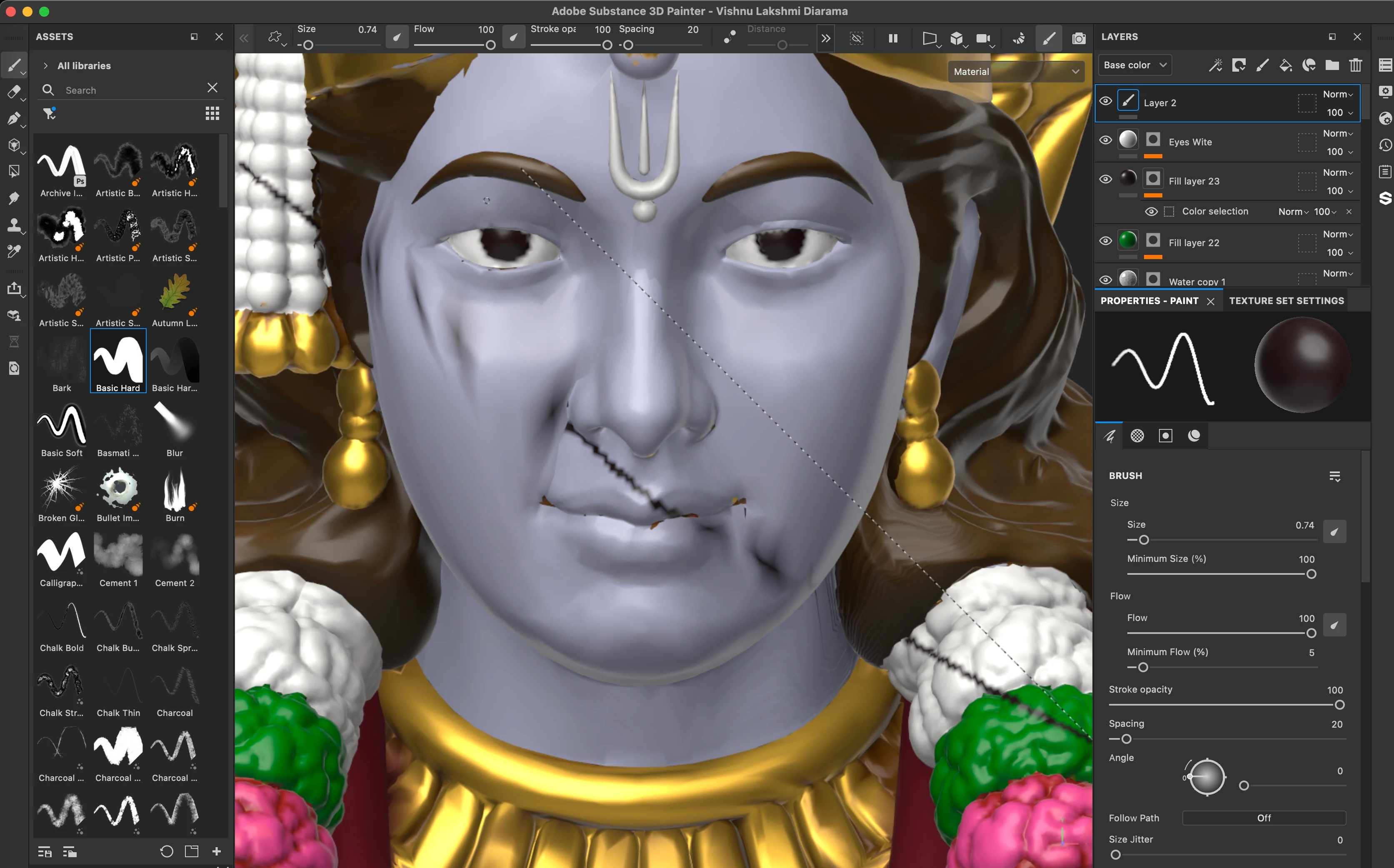The image size is (1394, 868).
Task: Click the add paint layer brush icon
Action: coord(1262,65)
